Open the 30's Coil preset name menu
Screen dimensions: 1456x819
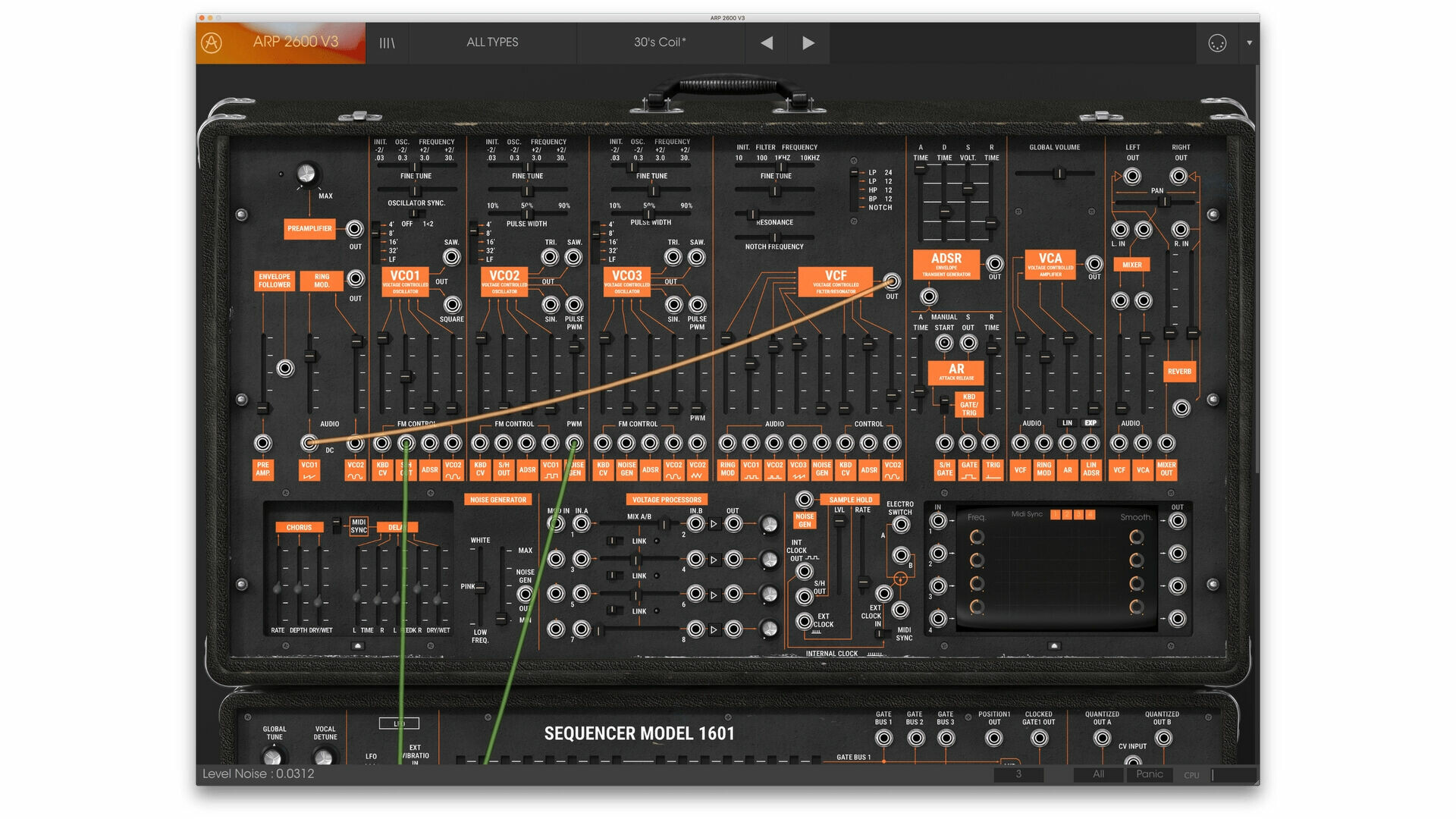click(660, 42)
